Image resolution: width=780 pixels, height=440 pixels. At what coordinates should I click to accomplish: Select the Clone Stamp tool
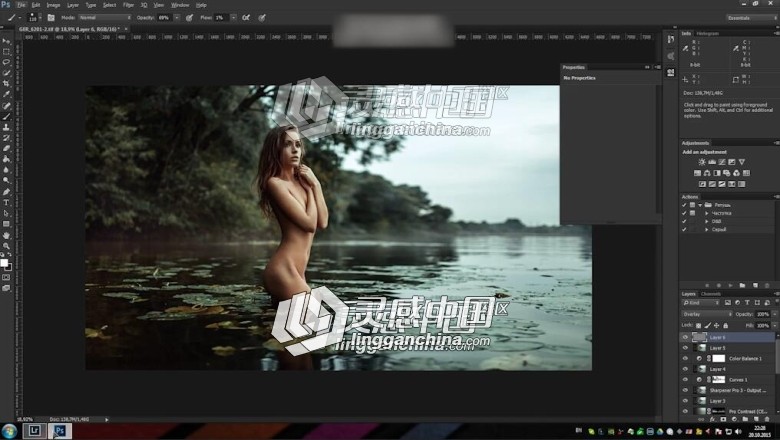(x=6, y=127)
